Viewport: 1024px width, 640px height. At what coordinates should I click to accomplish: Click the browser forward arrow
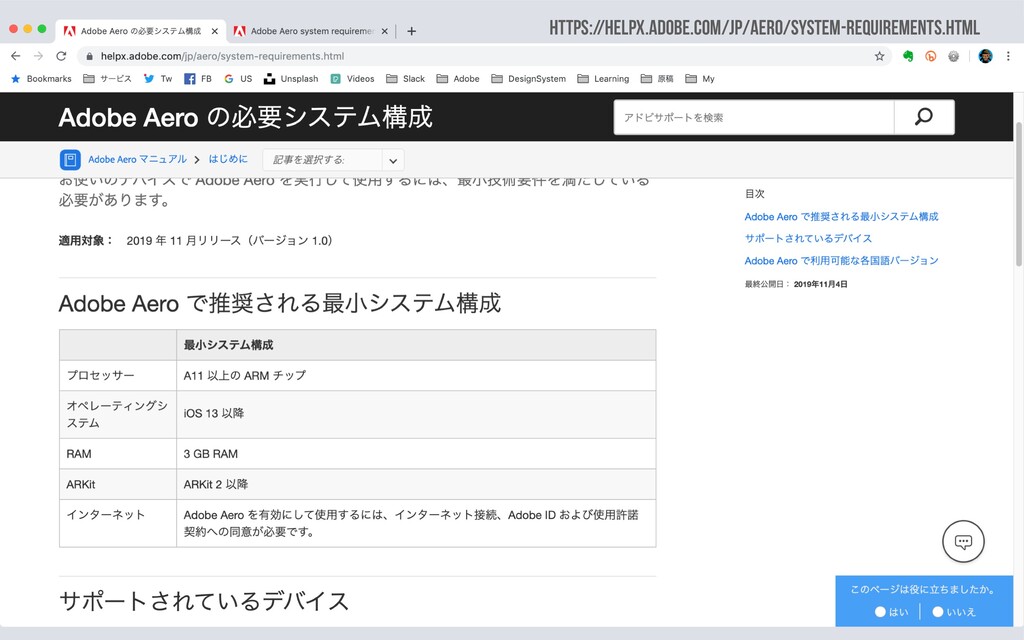click(x=39, y=56)
